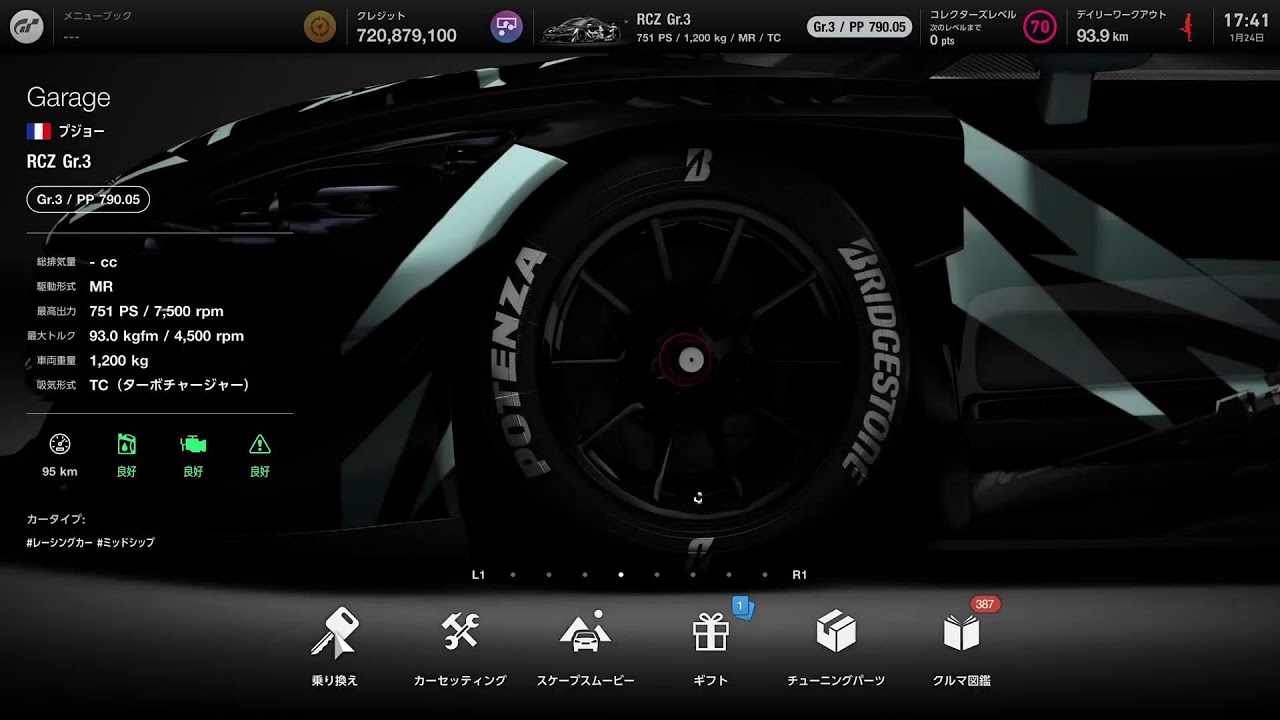The width and height of the screenshot is (1280, 720).
Task: Select the last page dot before R1
Action: click(765, 575)
